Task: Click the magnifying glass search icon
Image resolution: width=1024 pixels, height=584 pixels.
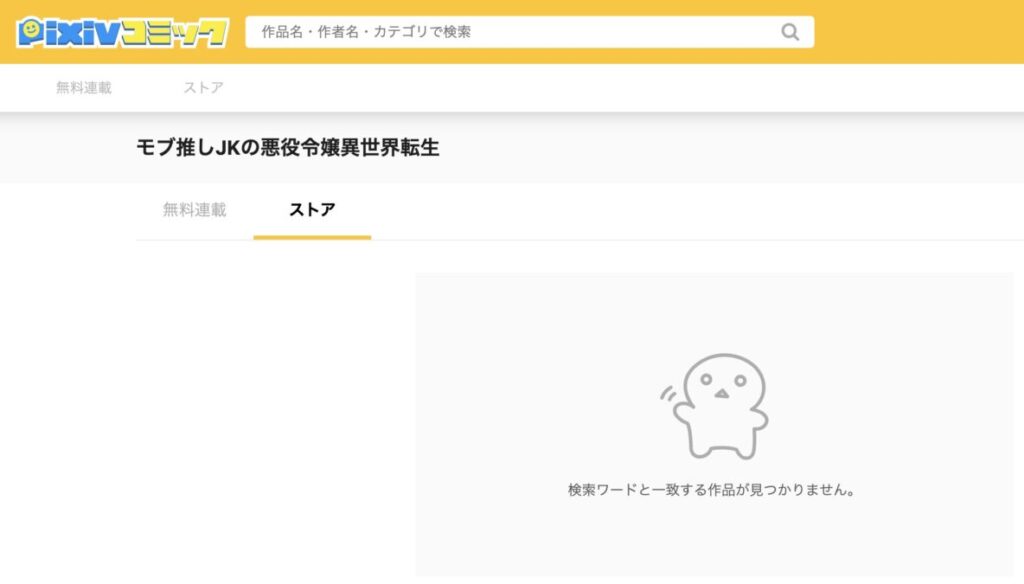Action: tap(790, 32)
